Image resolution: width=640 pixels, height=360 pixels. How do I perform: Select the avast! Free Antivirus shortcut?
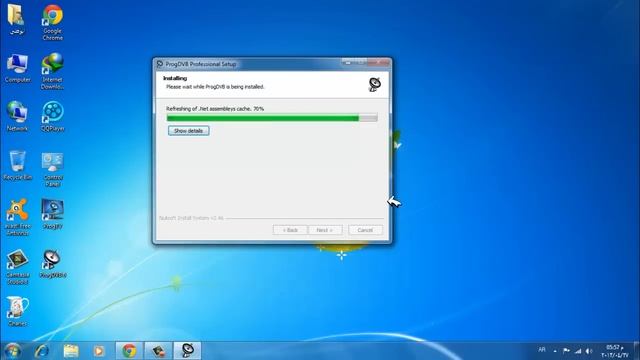pos(17,217)
